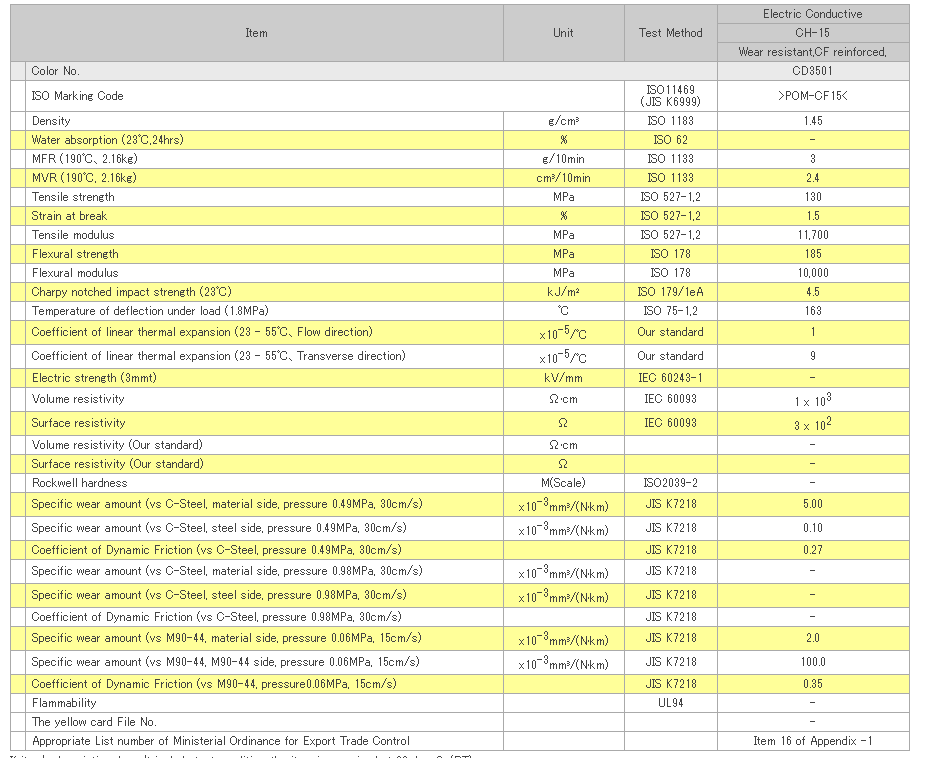
Task: Click the 'Unit' column header
Action: point(563,33)
